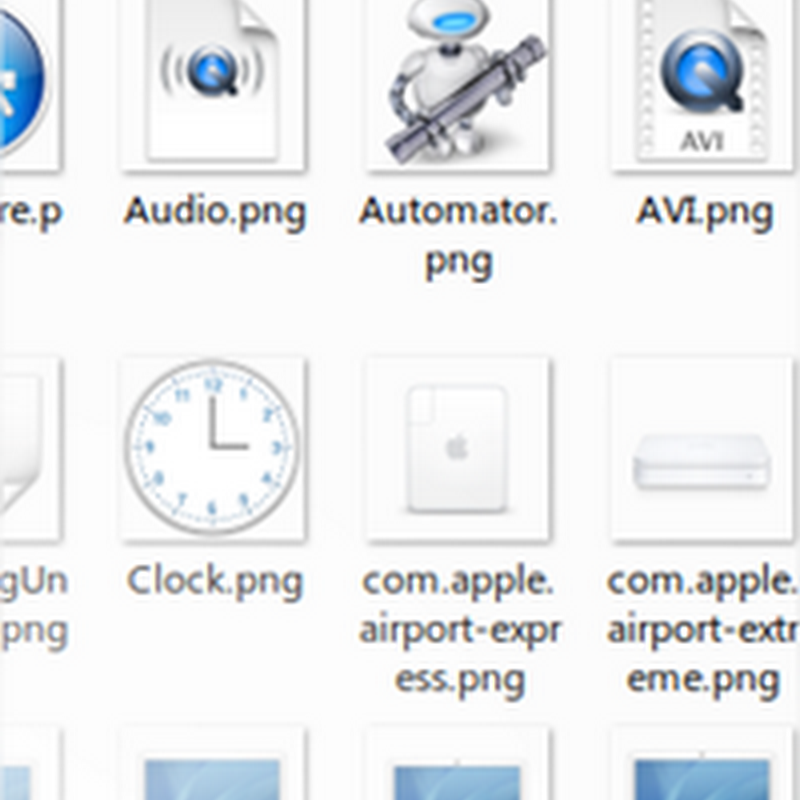Click the com.apple.airport-extreme.png file name
This screenshot has height=800, width=800.
(x=703, y=631)
